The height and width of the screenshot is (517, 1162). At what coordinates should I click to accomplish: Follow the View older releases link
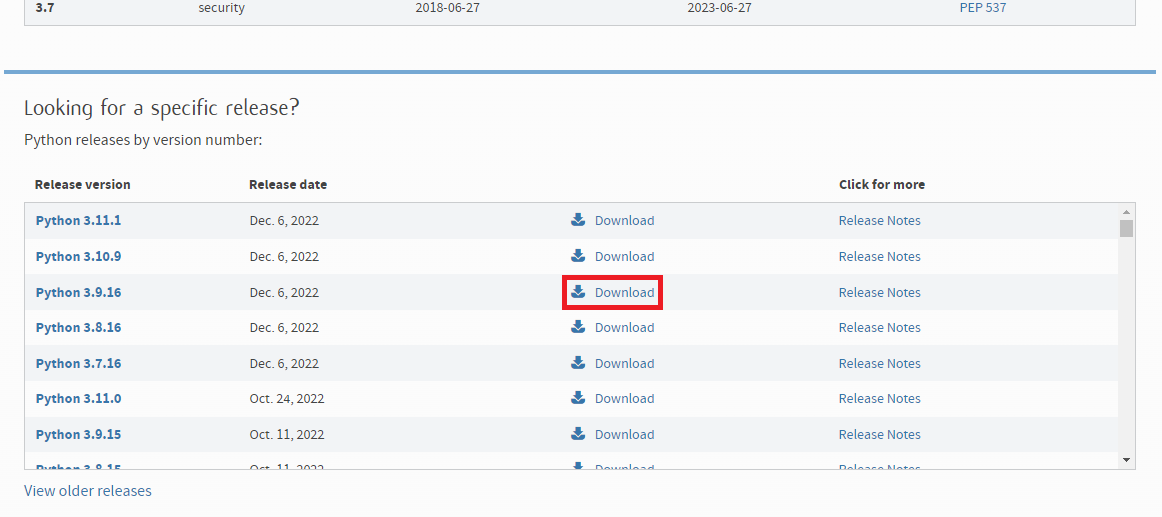pyautogui.click(x=87, y=491)
